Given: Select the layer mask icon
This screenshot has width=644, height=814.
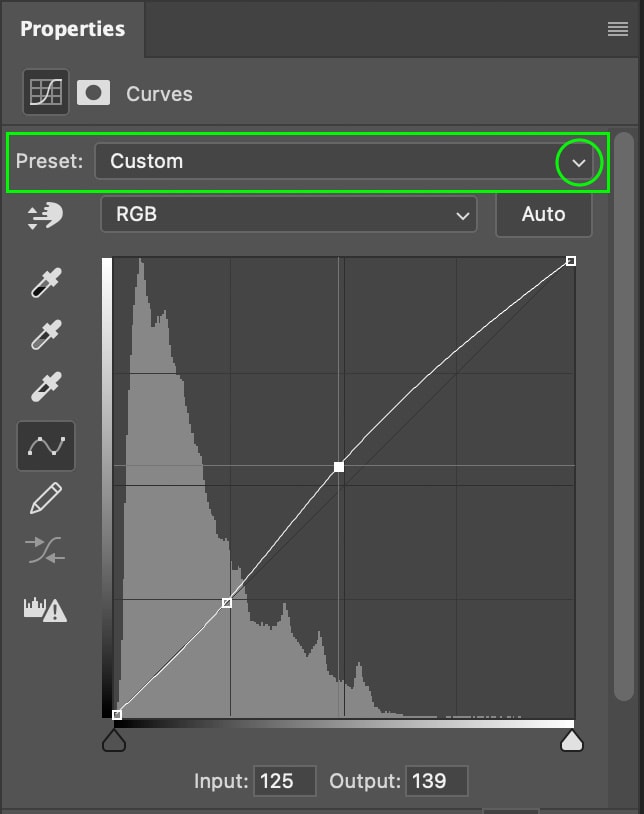Looking at the screenshot, I should tap(94, 93).
